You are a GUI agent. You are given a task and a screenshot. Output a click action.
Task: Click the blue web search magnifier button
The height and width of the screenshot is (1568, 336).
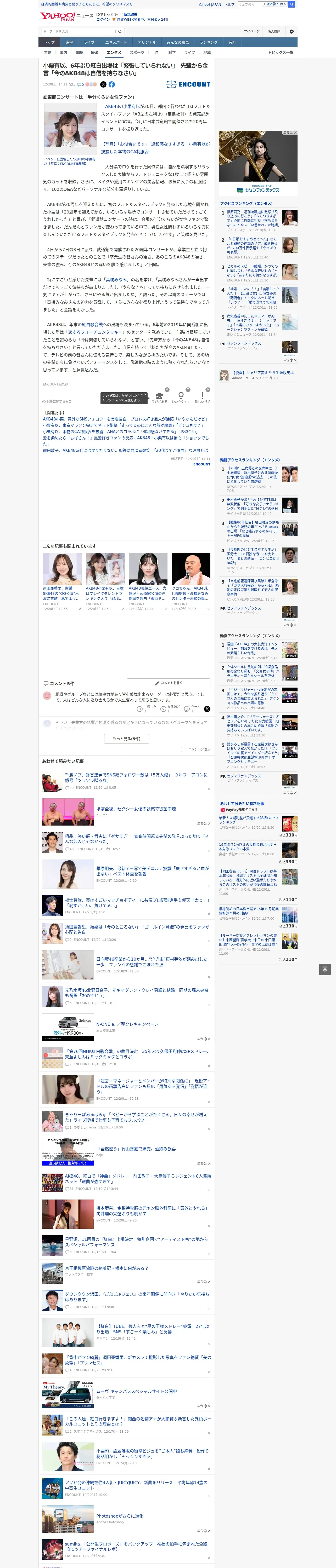292,4
